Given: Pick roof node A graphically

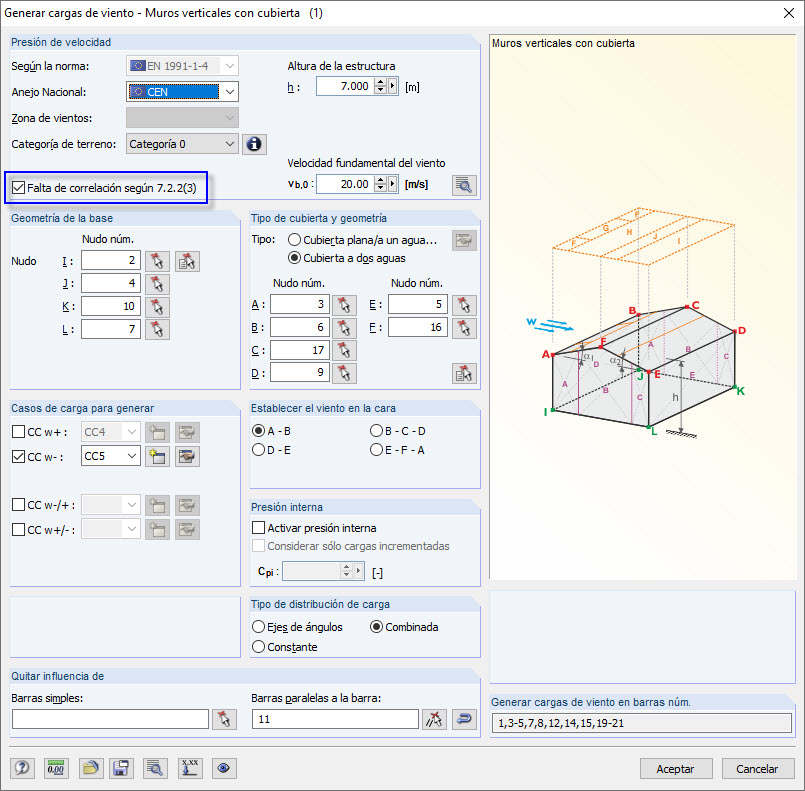Looking at the screenshot, I should pos(344,305).
